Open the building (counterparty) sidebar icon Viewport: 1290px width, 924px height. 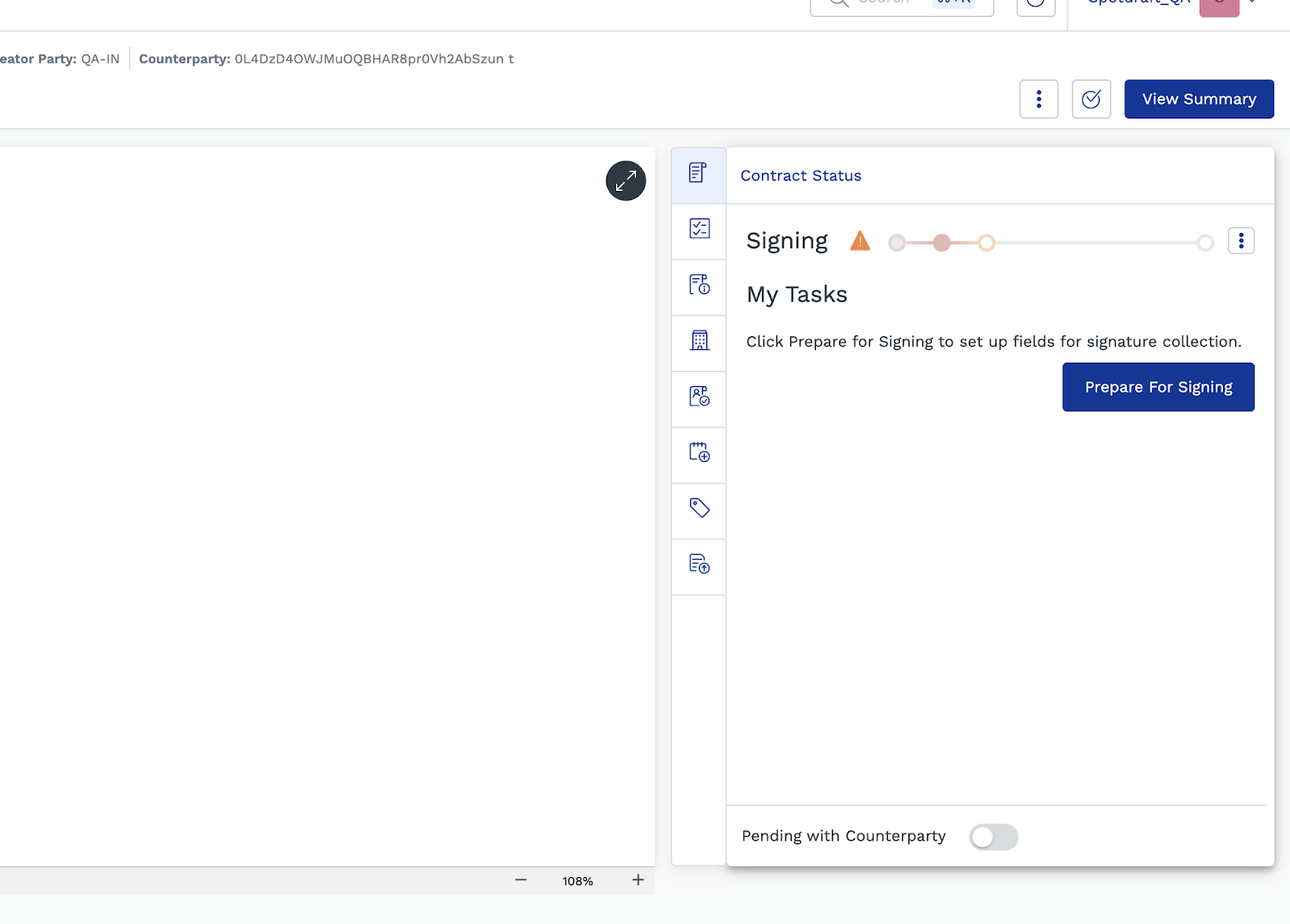click(699, 341)
